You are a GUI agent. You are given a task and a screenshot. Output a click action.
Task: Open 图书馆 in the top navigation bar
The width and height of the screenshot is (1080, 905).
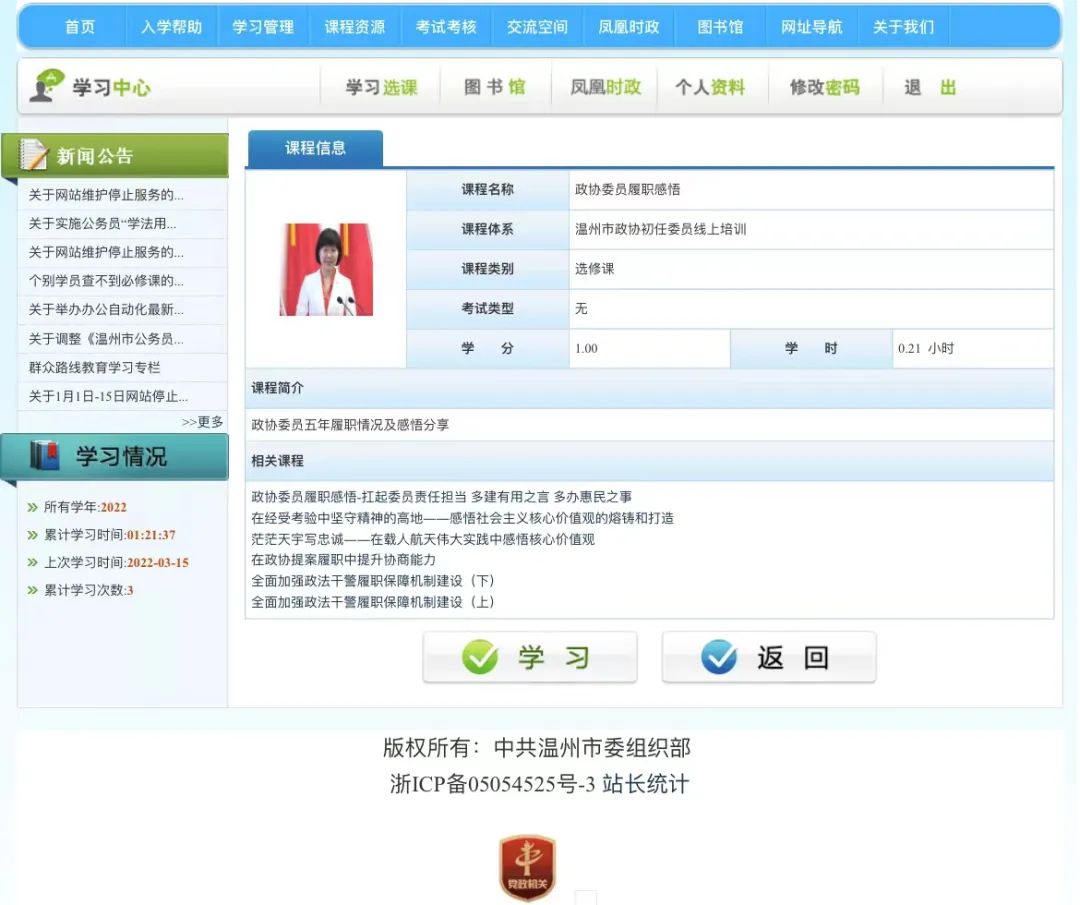coord(720,27)
